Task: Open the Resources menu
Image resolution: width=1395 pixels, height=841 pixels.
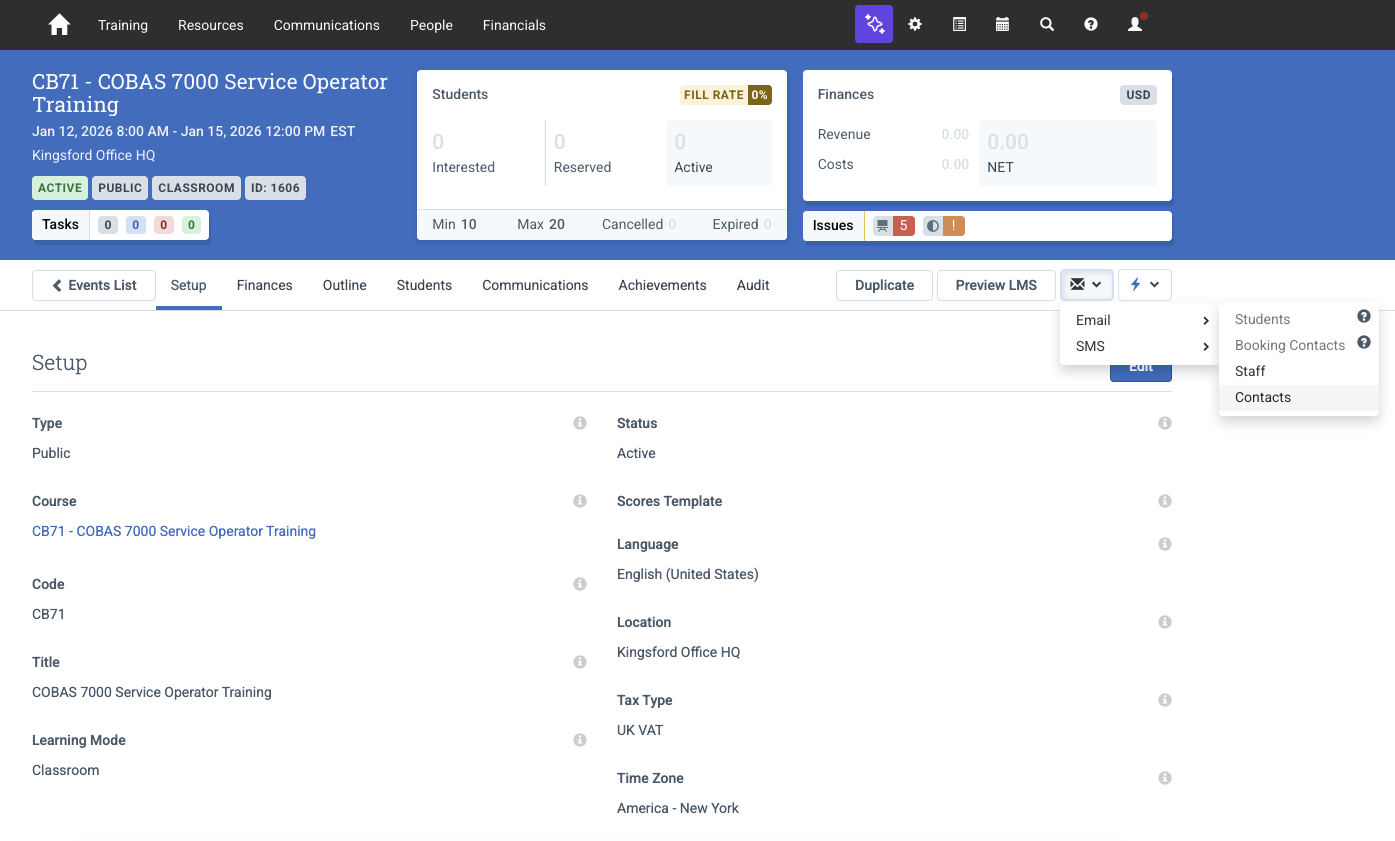Action: click(211, 25)
